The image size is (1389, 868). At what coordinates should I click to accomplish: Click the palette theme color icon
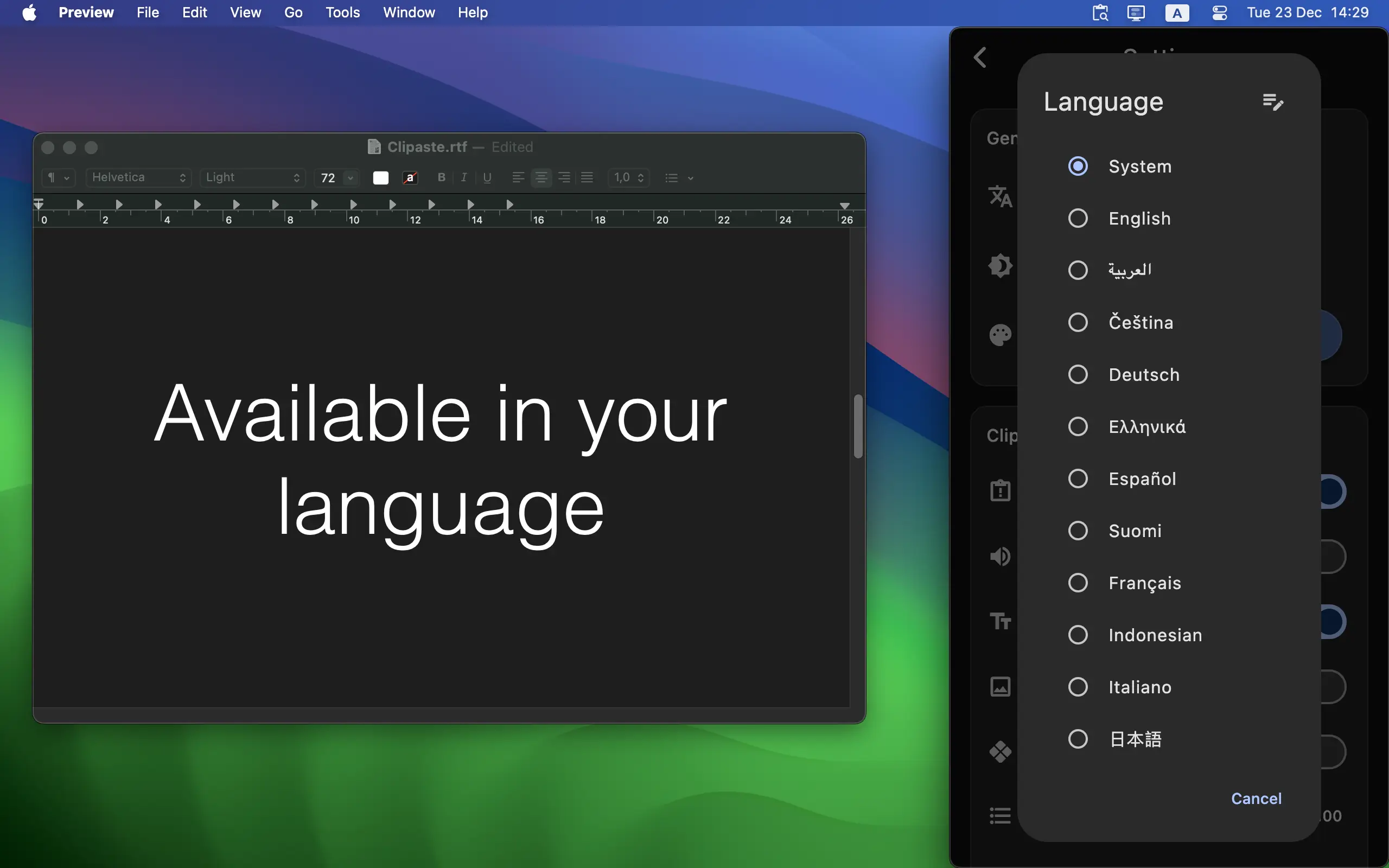coord(1000,335)
